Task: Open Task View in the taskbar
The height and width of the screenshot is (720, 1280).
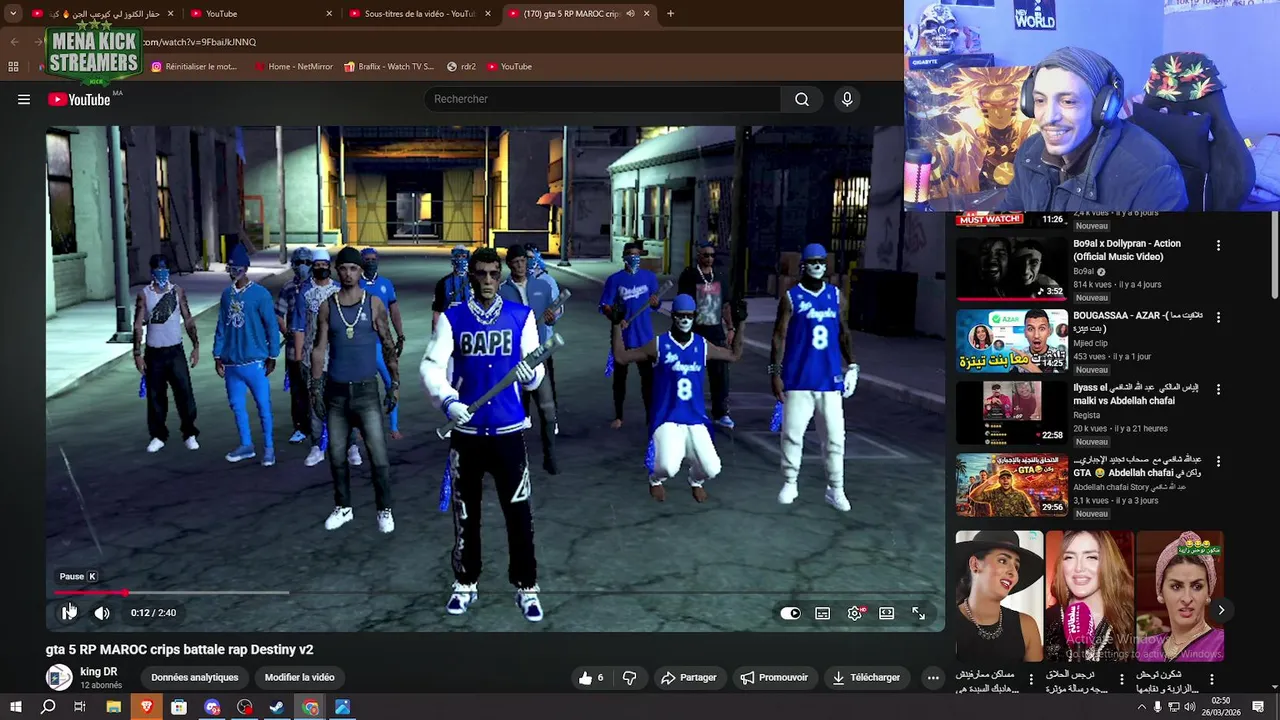Action: [80, 707]
